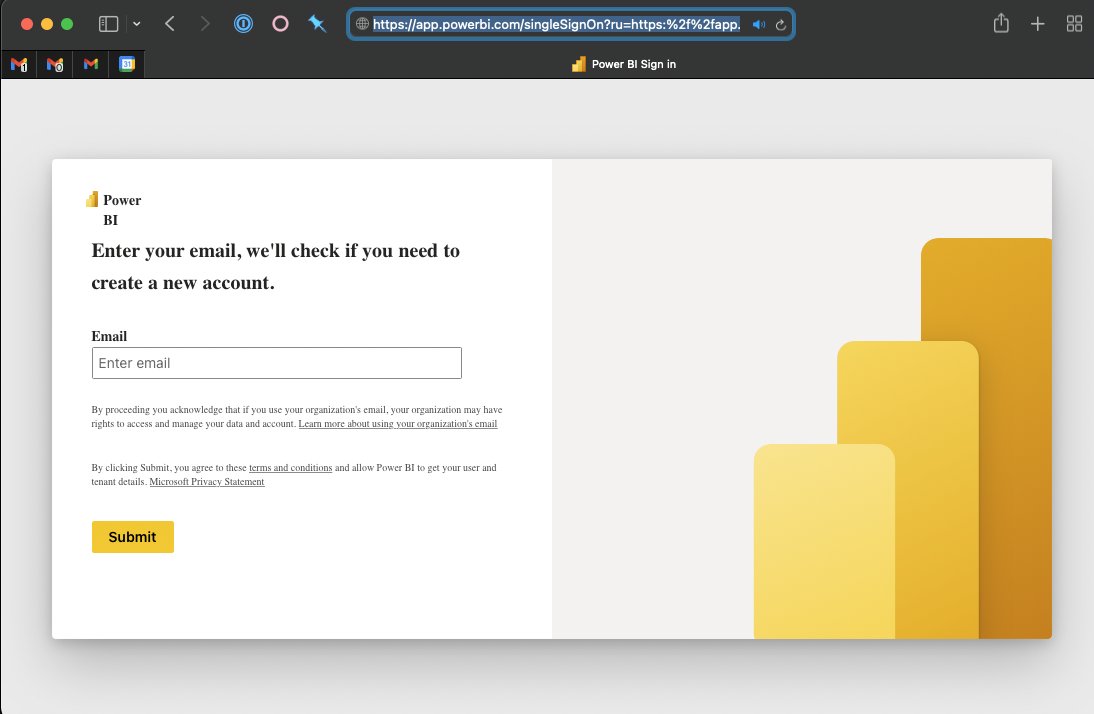This screenshot has height=714, width=1094.
Task: Reload the page with refresh icon
Action: pos(781,24)
